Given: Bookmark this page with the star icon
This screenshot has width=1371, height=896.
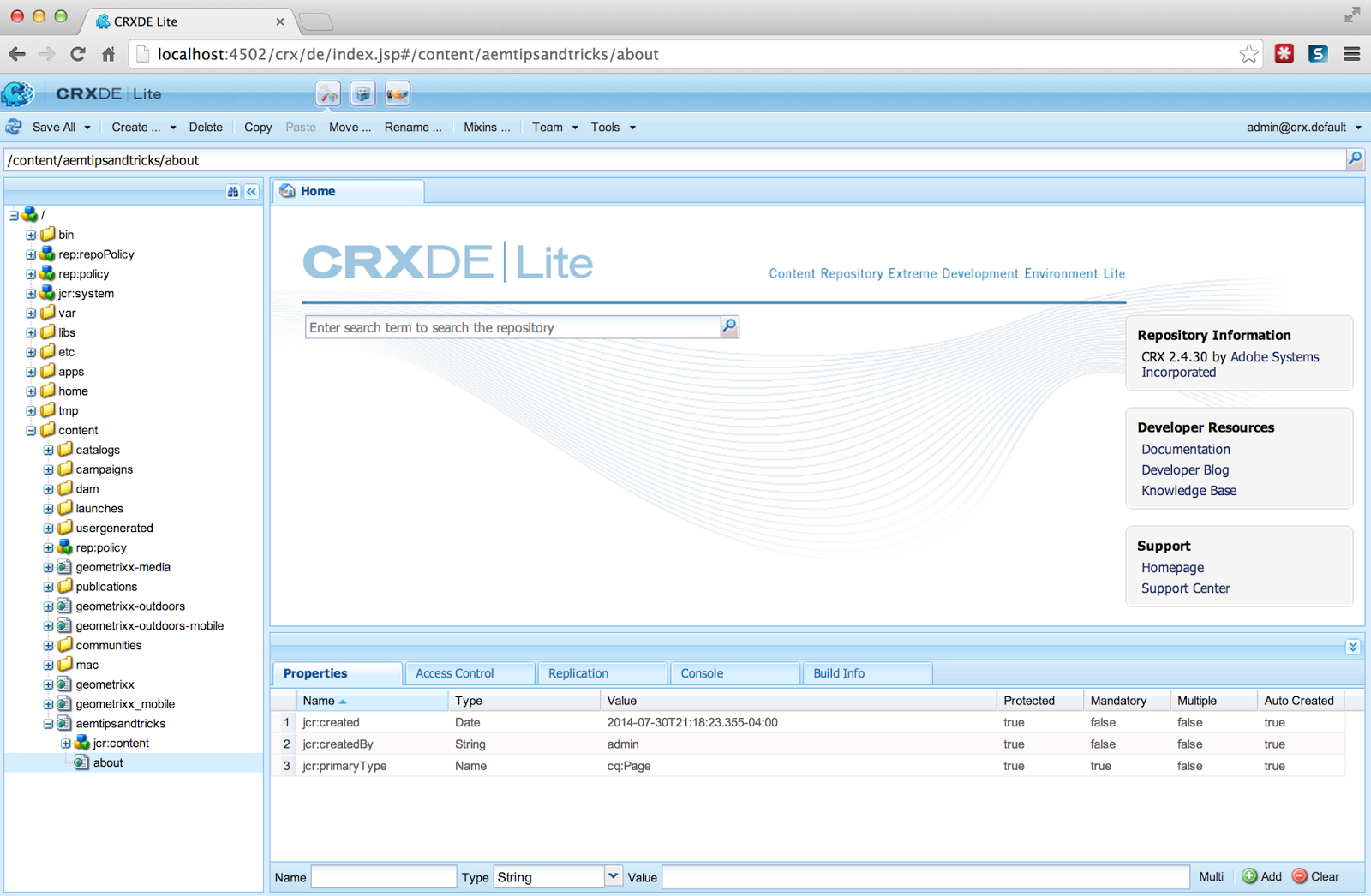Looking at the screenshot, I should [x=1248, y=54].
